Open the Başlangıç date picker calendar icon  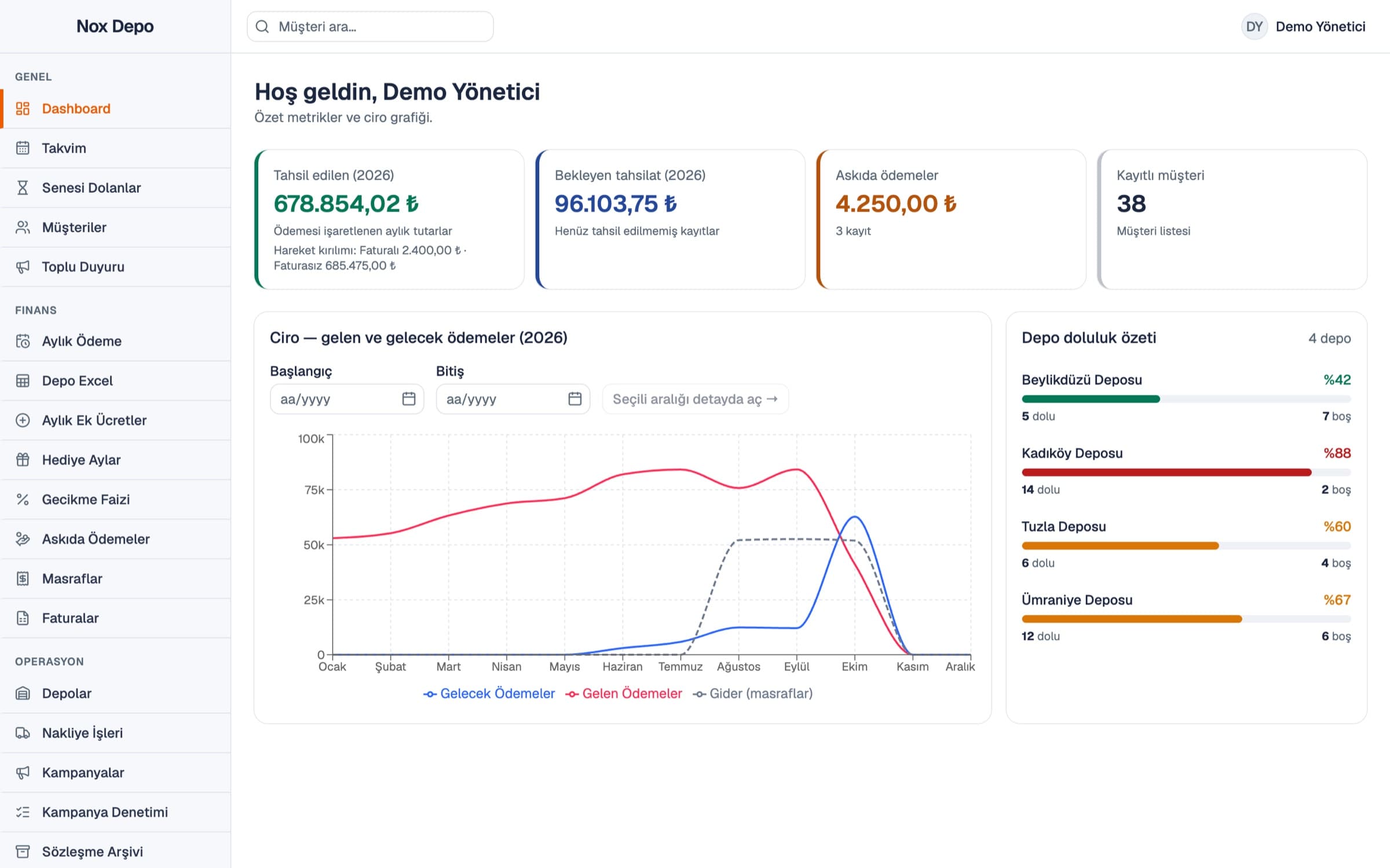[409, 398]
